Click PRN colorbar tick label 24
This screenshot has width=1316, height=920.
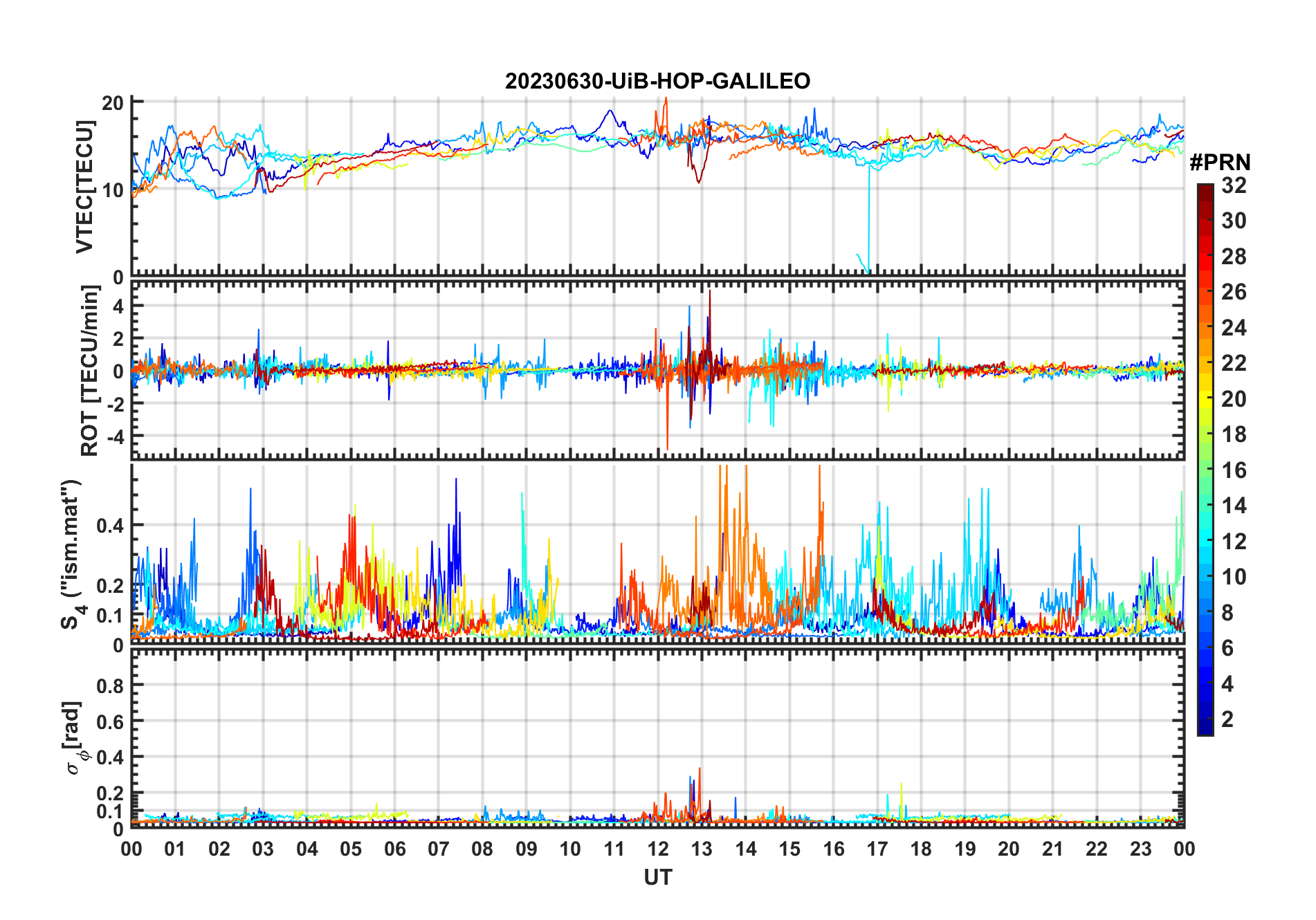1234,328
